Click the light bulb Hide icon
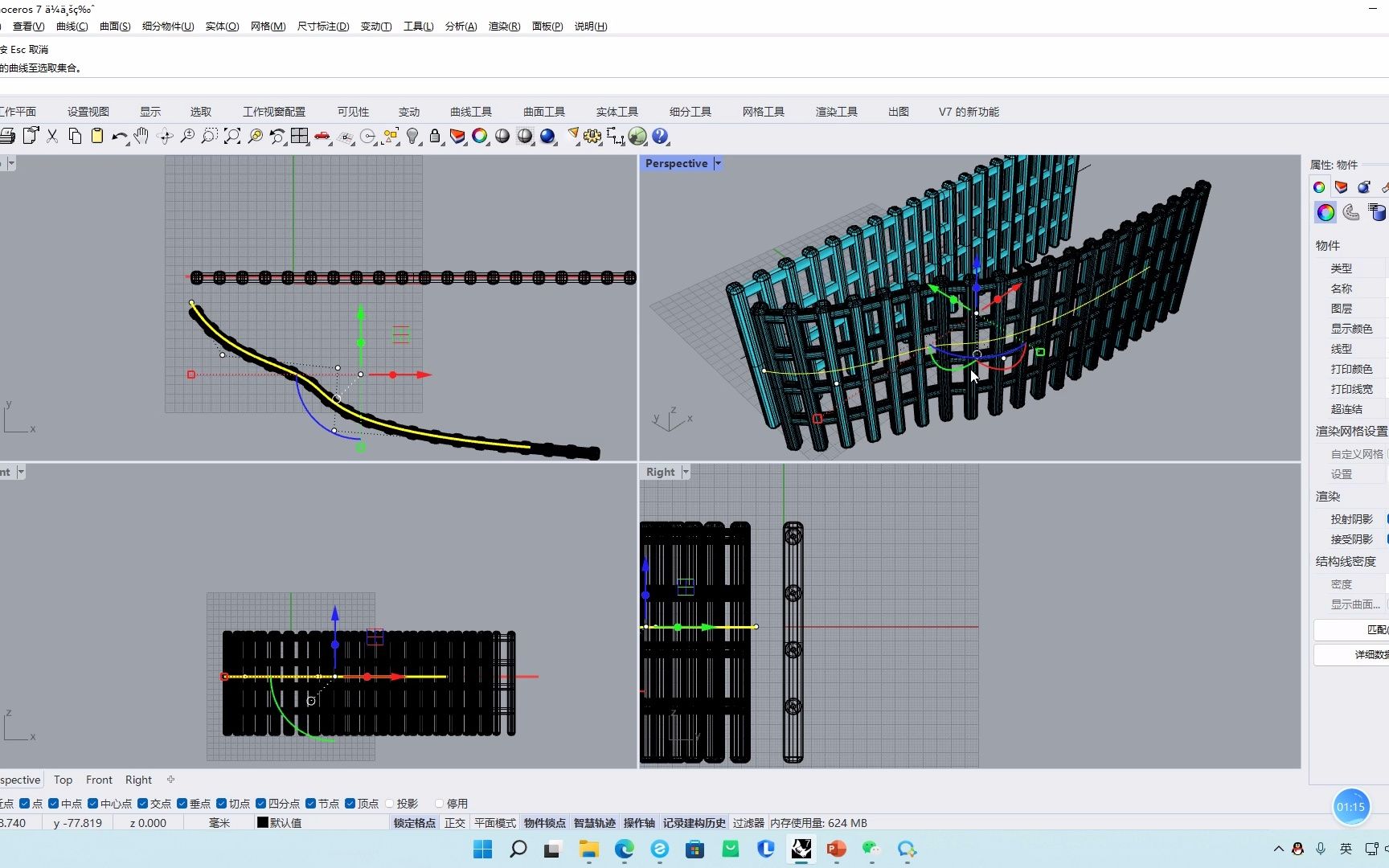Screen dimensions: 1389x868 (412, 137)
